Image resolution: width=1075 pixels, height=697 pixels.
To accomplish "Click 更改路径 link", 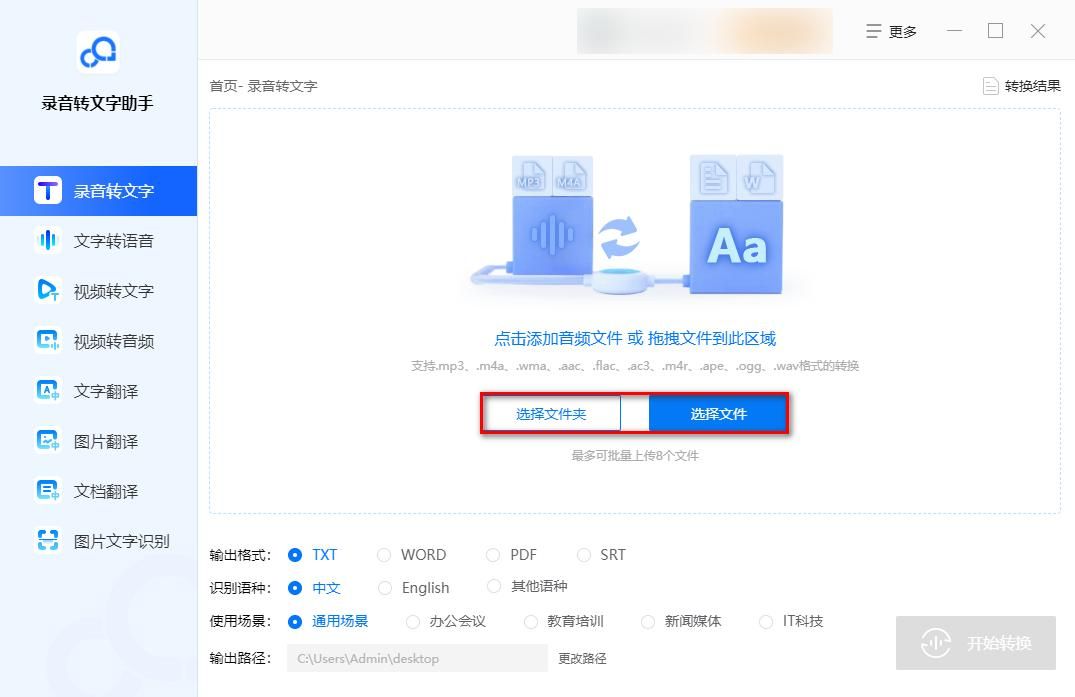I will [582, 659].
